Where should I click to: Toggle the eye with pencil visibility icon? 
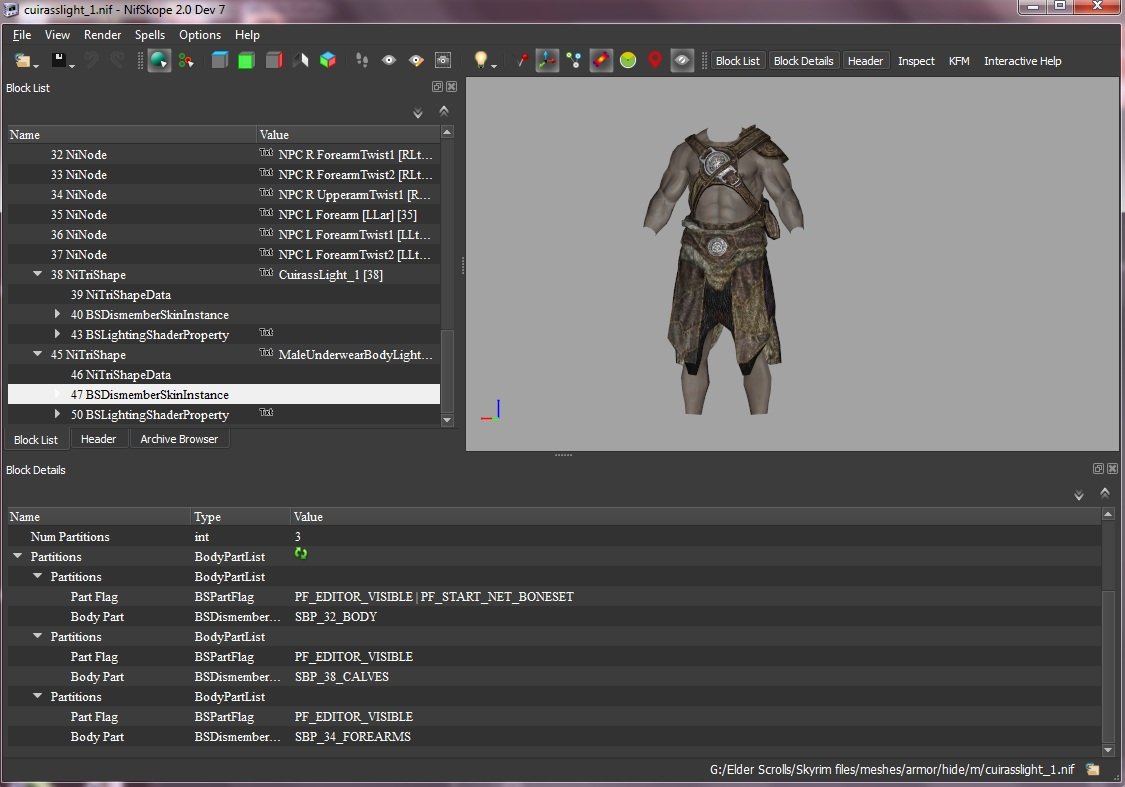[x=416, y=60]
